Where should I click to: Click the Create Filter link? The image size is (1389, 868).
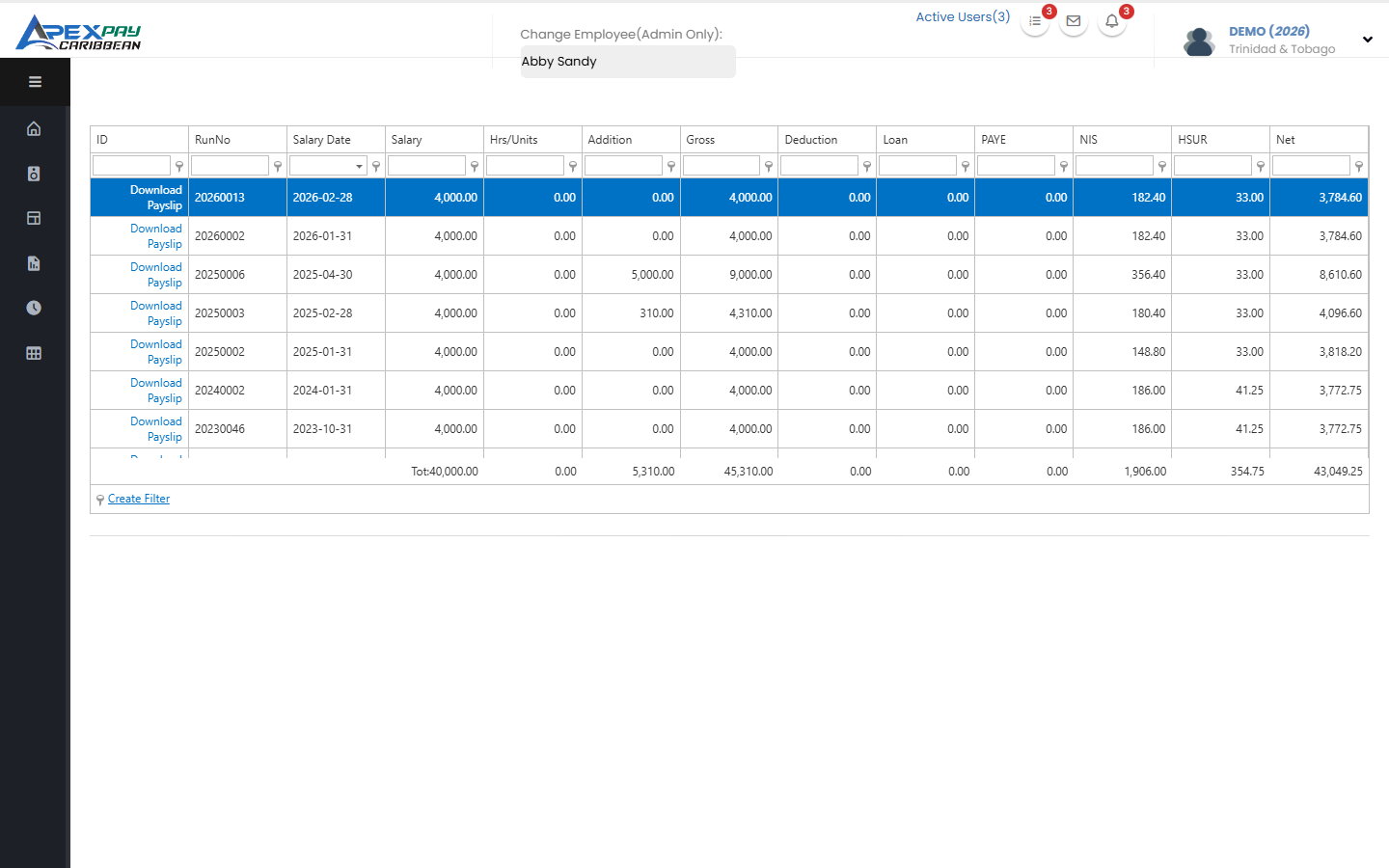tap(139, 499)
